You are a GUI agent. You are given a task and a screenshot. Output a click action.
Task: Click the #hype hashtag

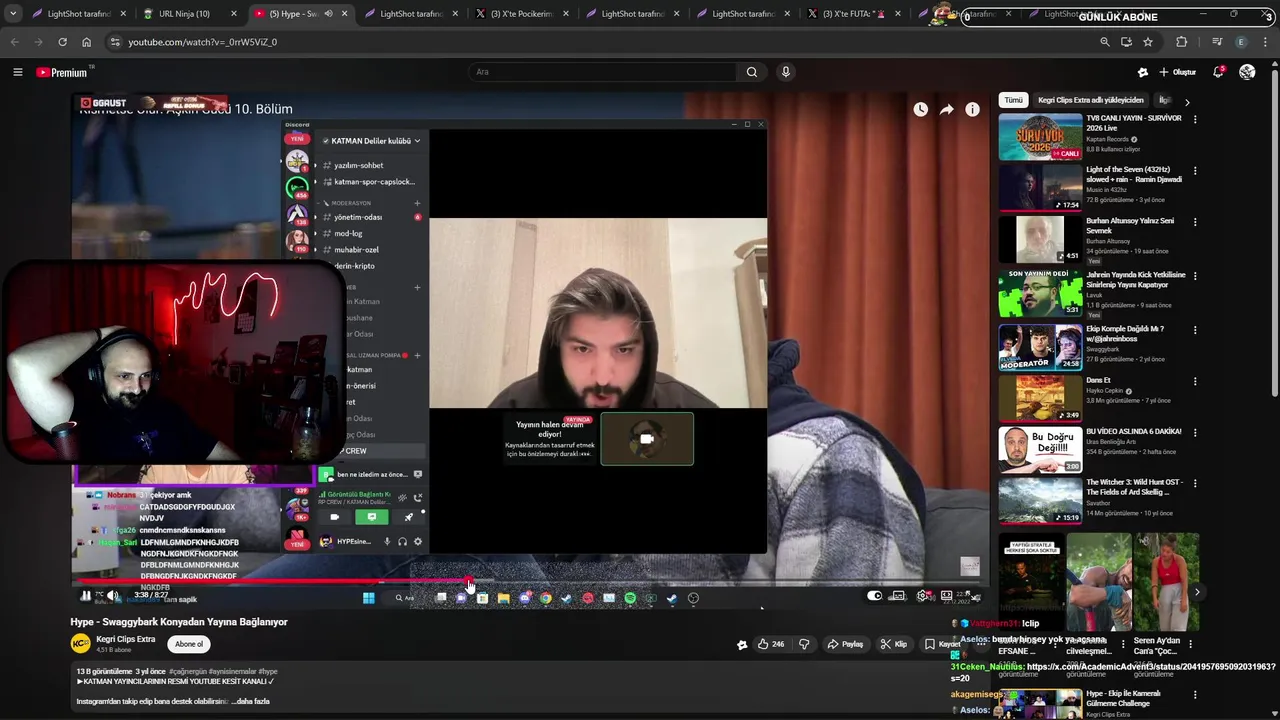tap(268, 672)
